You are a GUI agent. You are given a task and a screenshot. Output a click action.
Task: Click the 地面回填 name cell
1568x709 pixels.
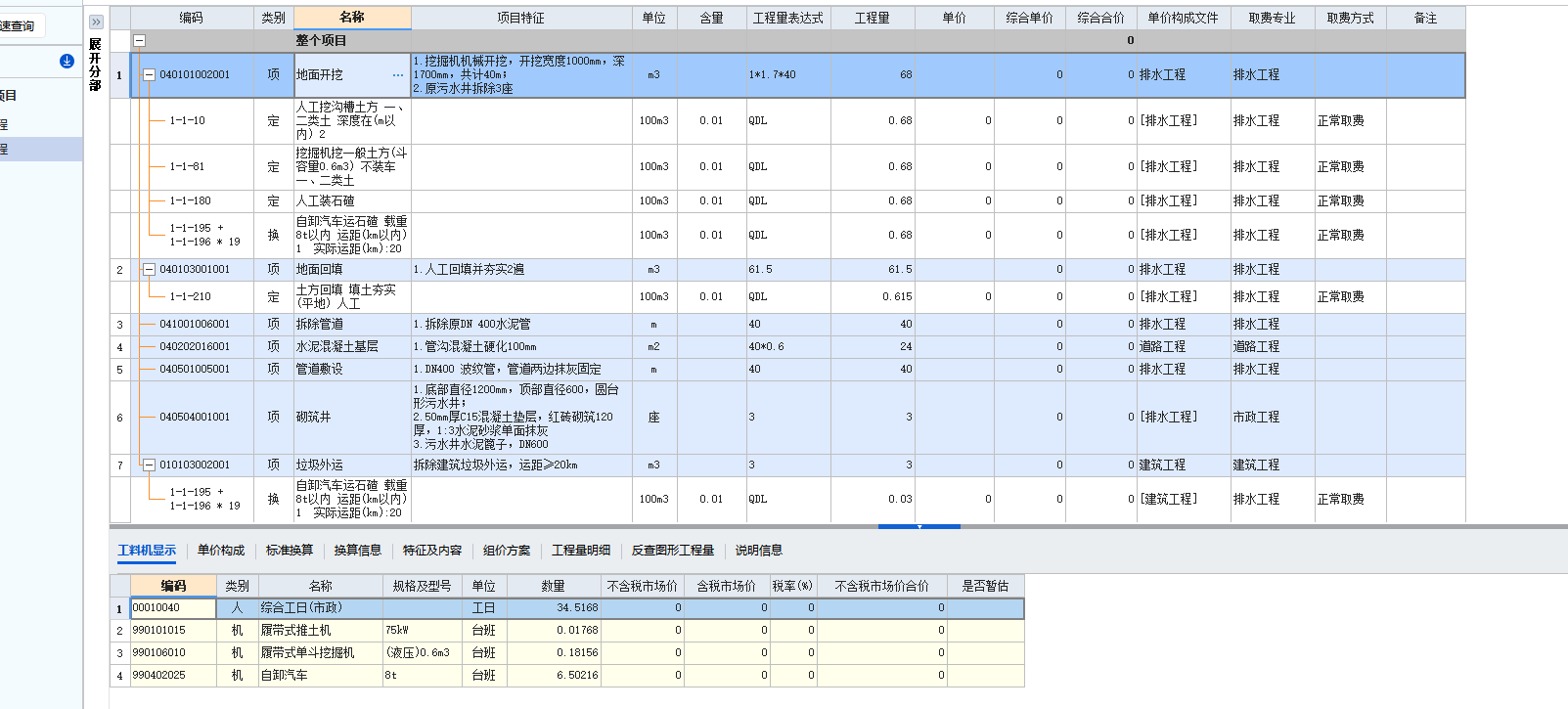click(352, 269)
